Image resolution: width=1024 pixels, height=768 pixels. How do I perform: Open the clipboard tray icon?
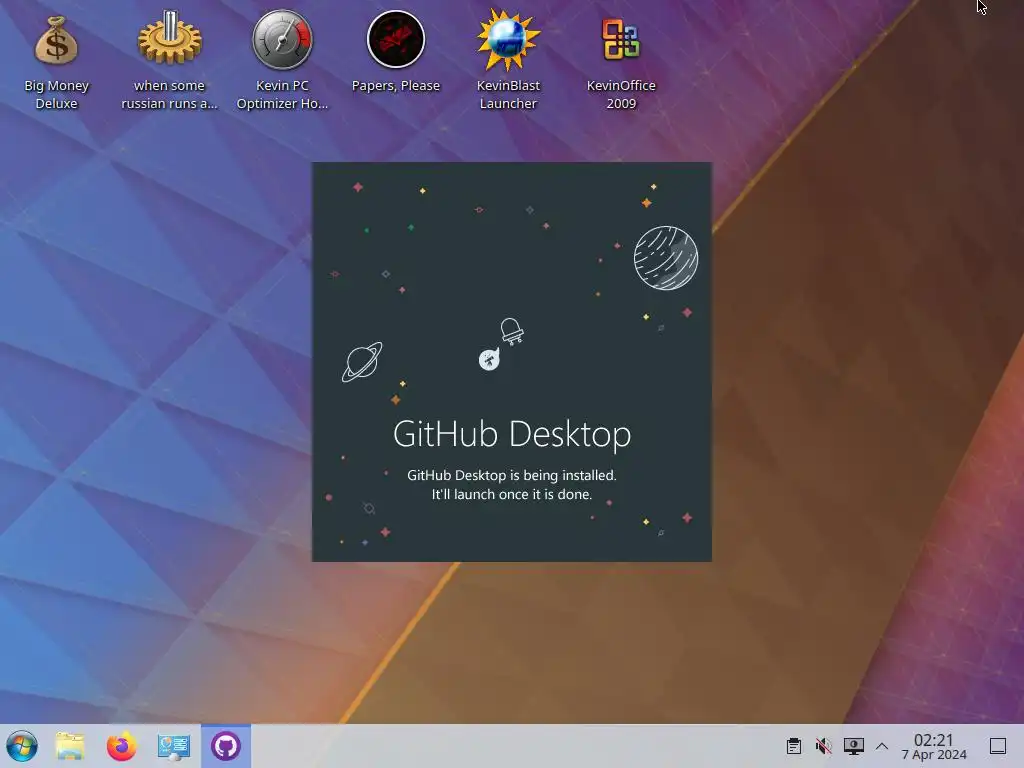793,746
